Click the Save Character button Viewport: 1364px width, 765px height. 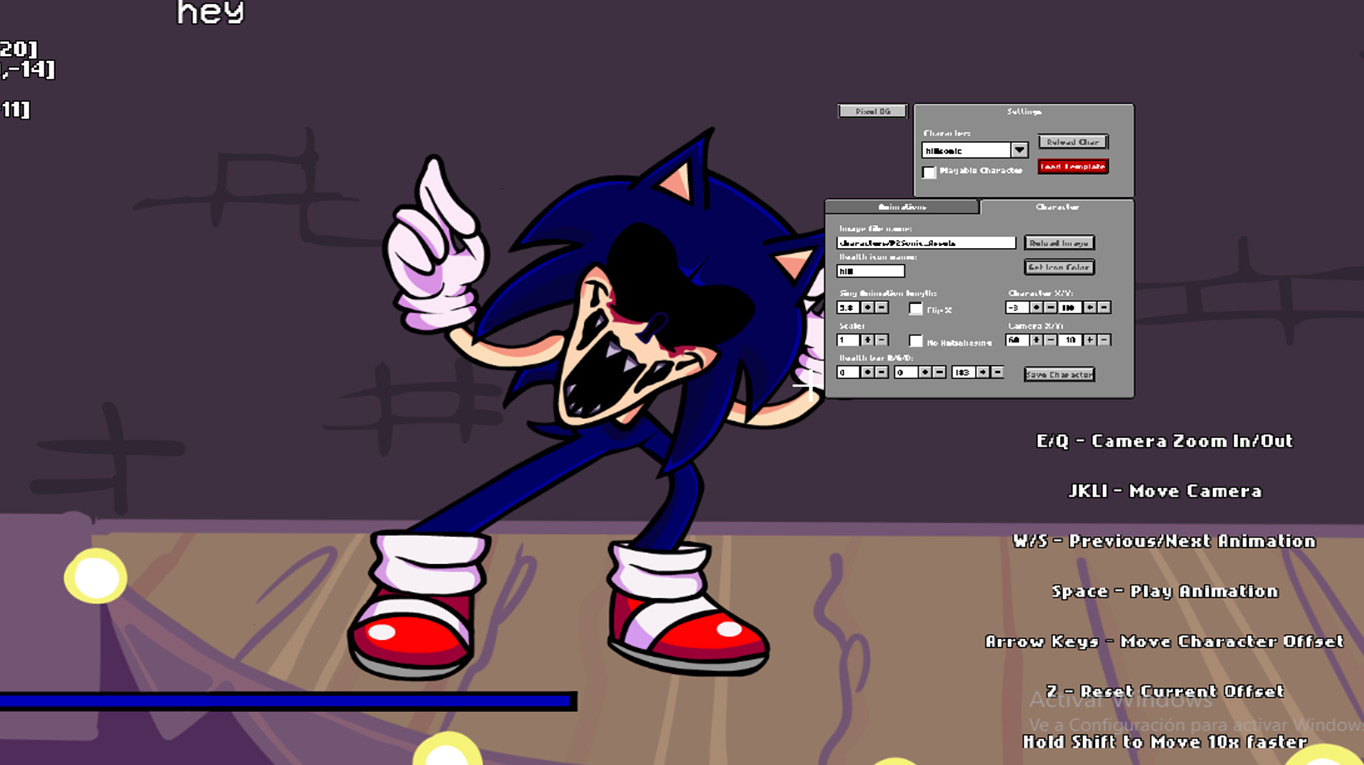(x=1060, y=374)
